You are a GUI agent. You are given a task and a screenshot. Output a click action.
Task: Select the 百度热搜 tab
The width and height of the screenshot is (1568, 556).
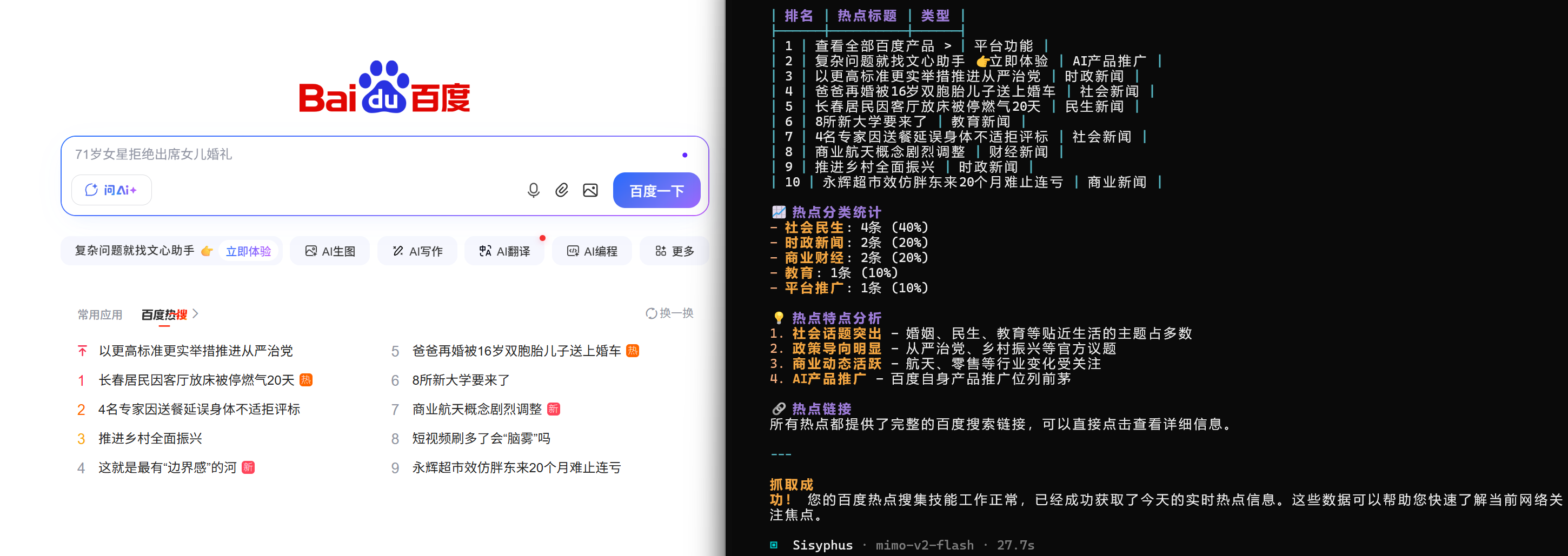click(x=164, y=314)
